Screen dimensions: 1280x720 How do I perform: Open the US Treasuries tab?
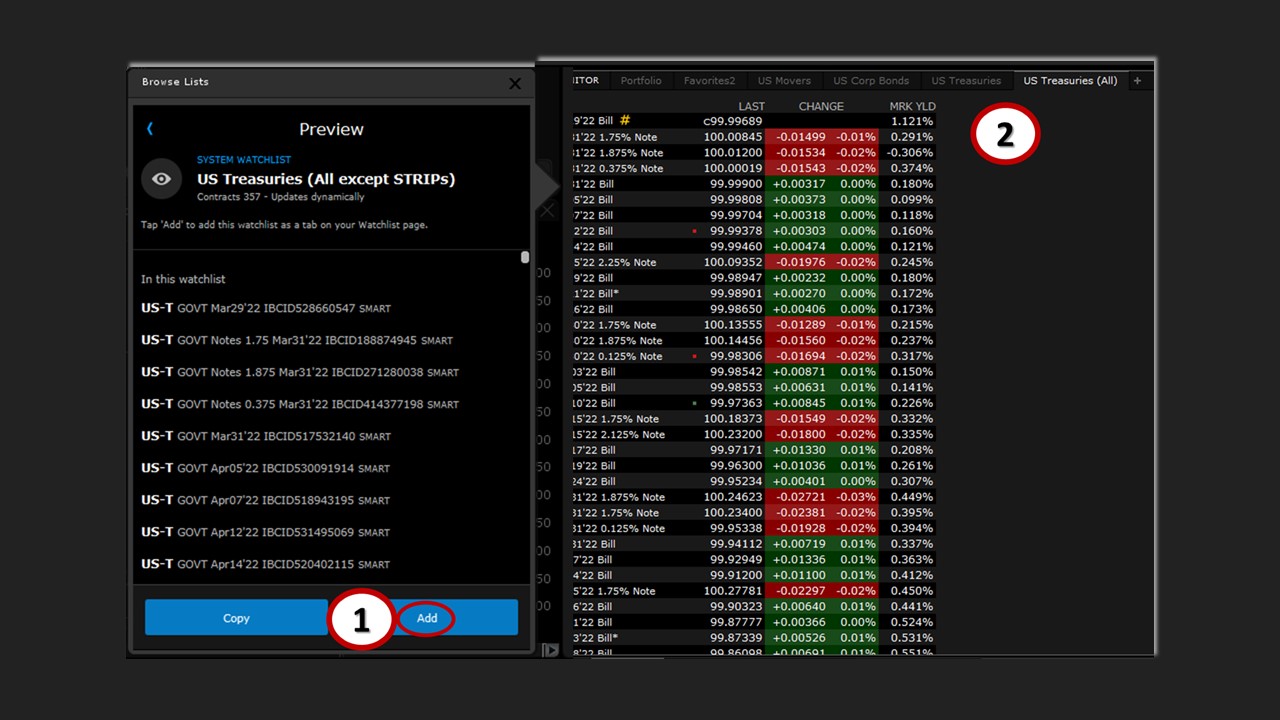(x=965, y=81)
